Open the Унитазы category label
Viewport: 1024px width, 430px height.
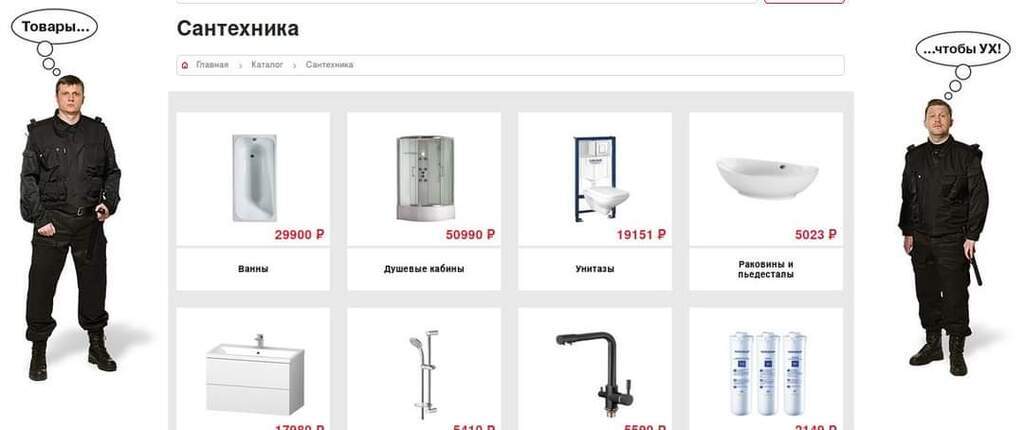pos(595,269)
